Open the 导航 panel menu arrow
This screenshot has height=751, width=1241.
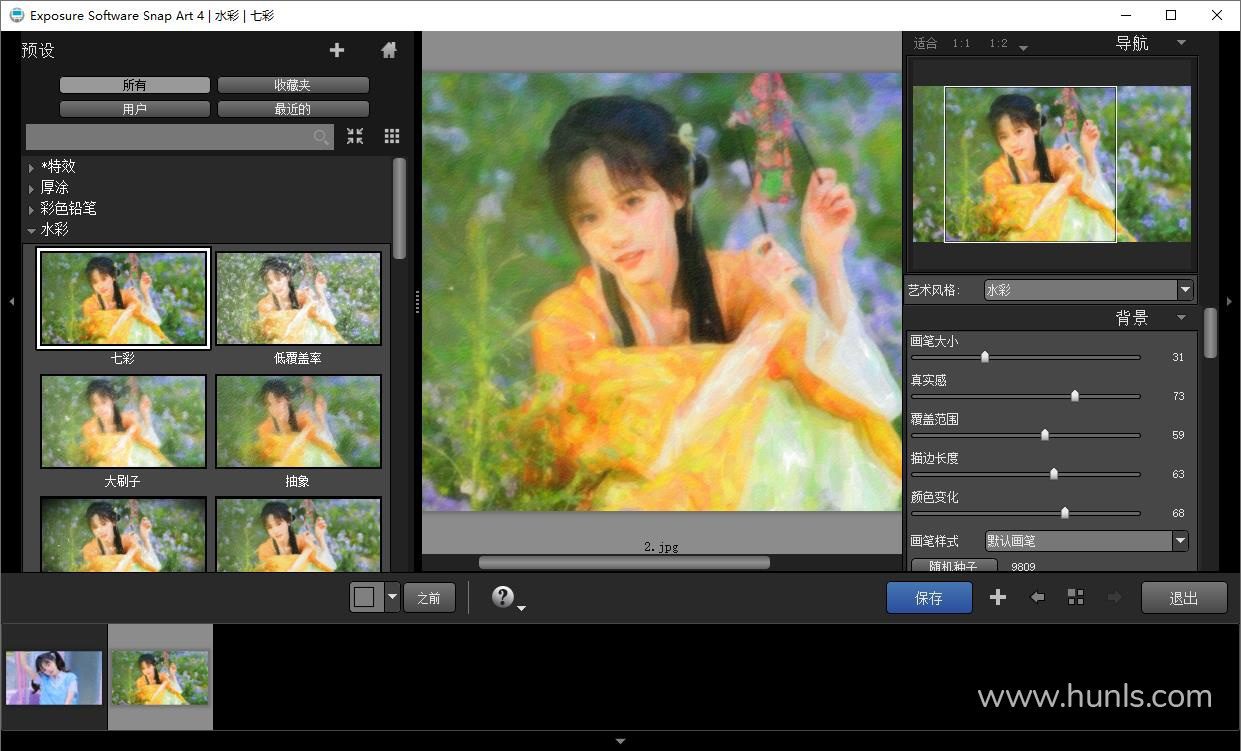coord(1181,43)
